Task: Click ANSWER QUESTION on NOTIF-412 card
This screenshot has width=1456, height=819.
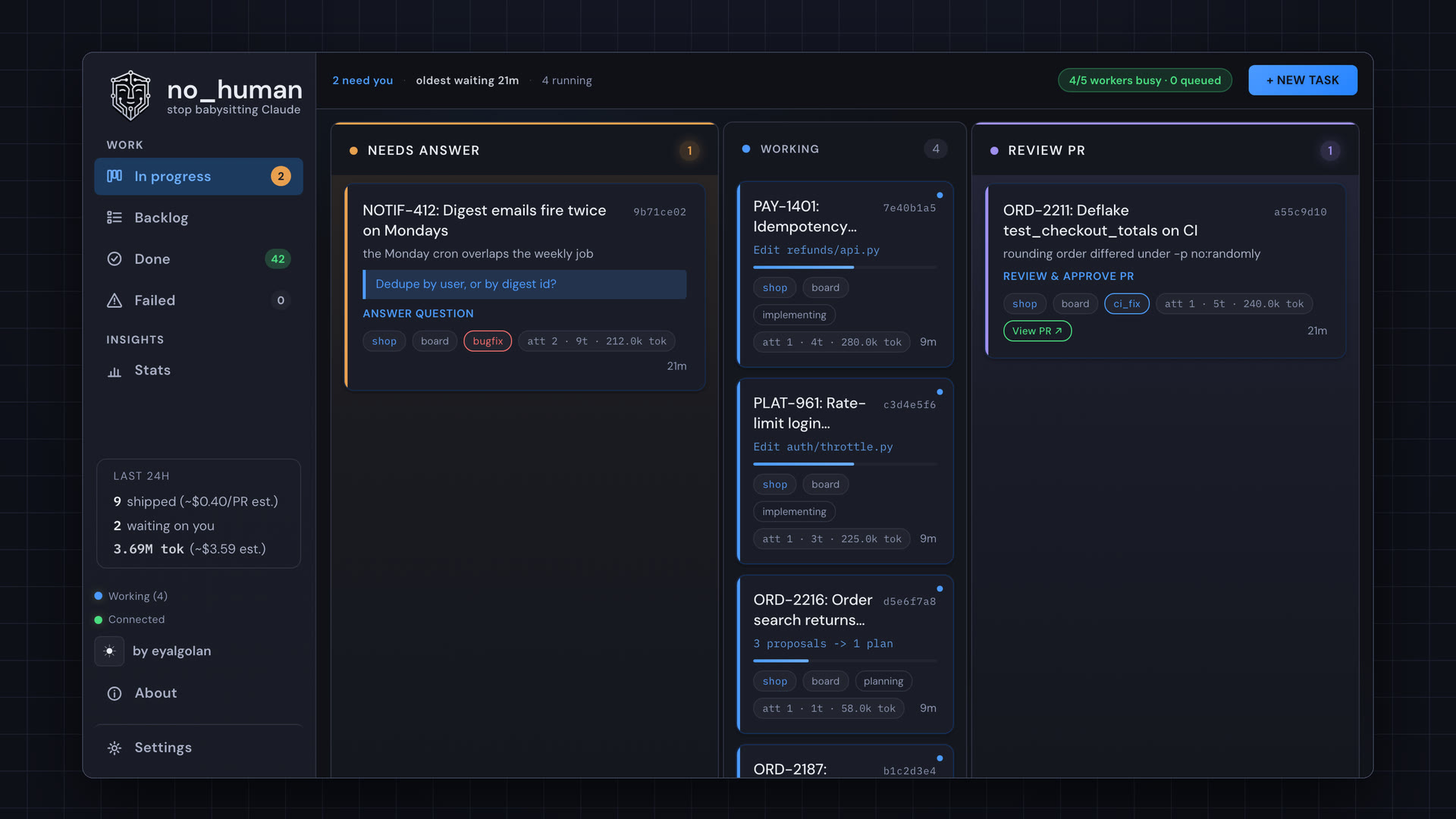Action: 418,313
